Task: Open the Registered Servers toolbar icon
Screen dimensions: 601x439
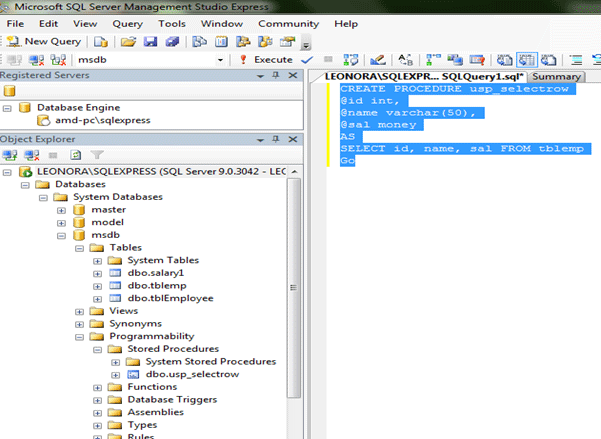Action: [199, 41]
